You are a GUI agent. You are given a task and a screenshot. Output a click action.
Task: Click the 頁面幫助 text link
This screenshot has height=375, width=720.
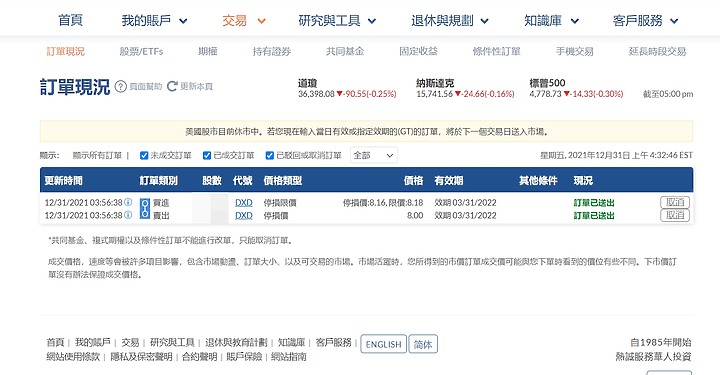click(x=146, y=86)
